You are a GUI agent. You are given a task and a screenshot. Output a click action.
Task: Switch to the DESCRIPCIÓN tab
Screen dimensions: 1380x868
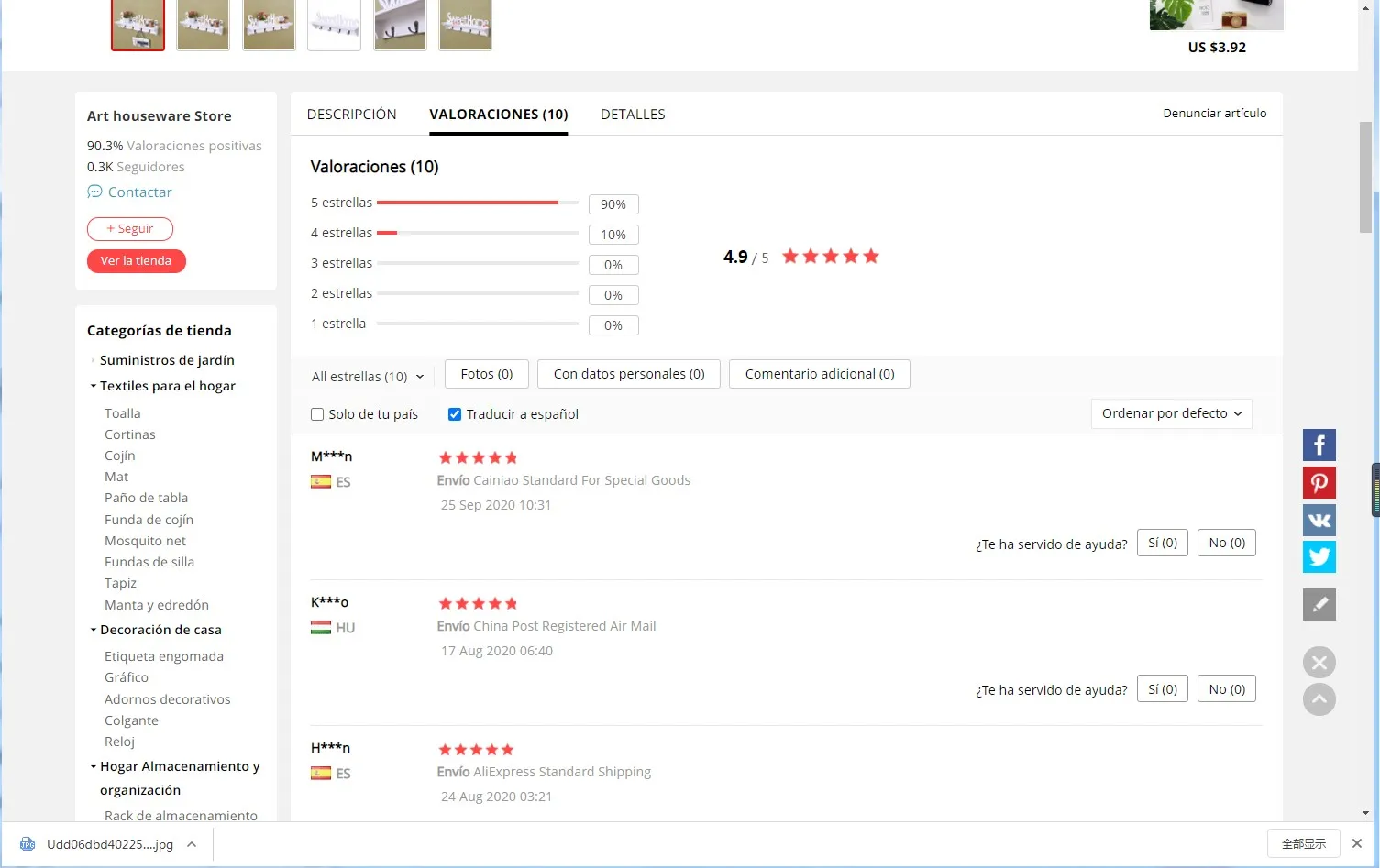(352, 115)
